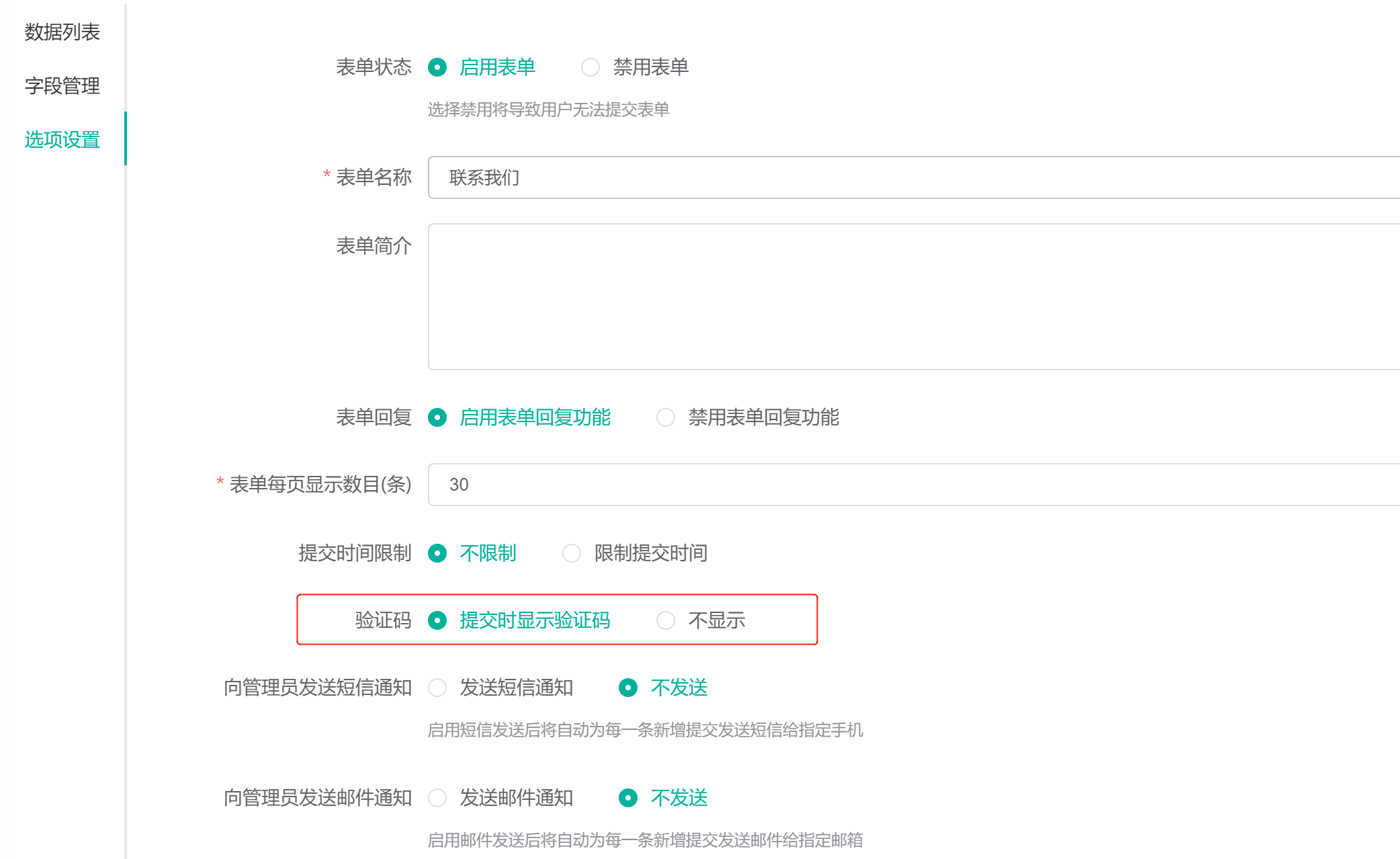Choose 限制提交时间 radio option
The image size is (1400, 859).
(x=572, y=553)
